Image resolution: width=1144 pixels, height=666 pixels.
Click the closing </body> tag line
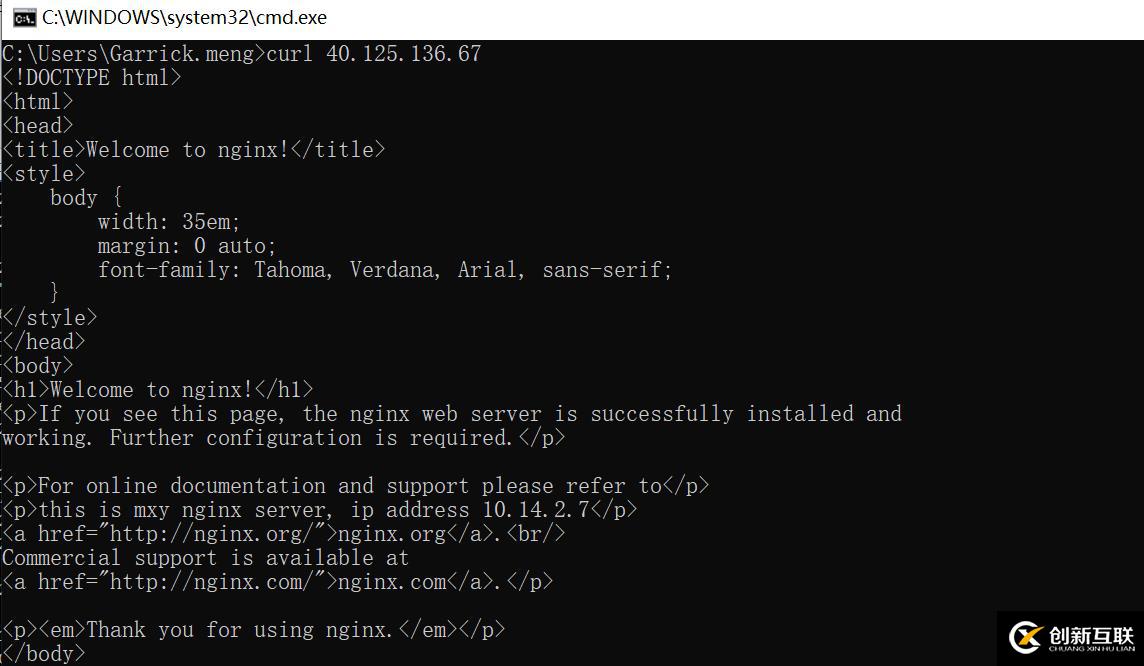pyautogui.click(x=44, y=654)
